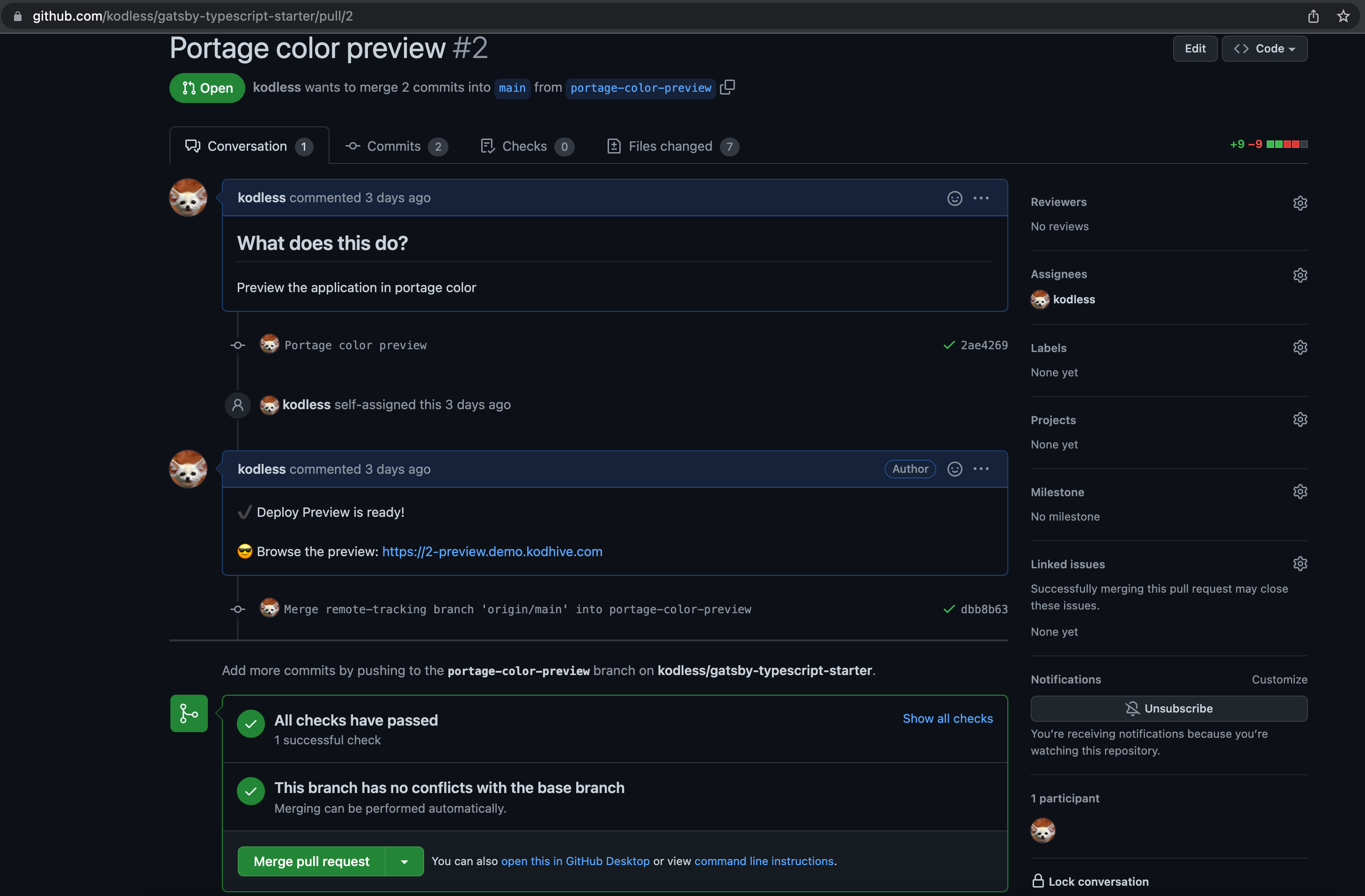Click avatar on Merge remote-tracking commit
This screenshot has width=1365, height=896.
point(269,608)
